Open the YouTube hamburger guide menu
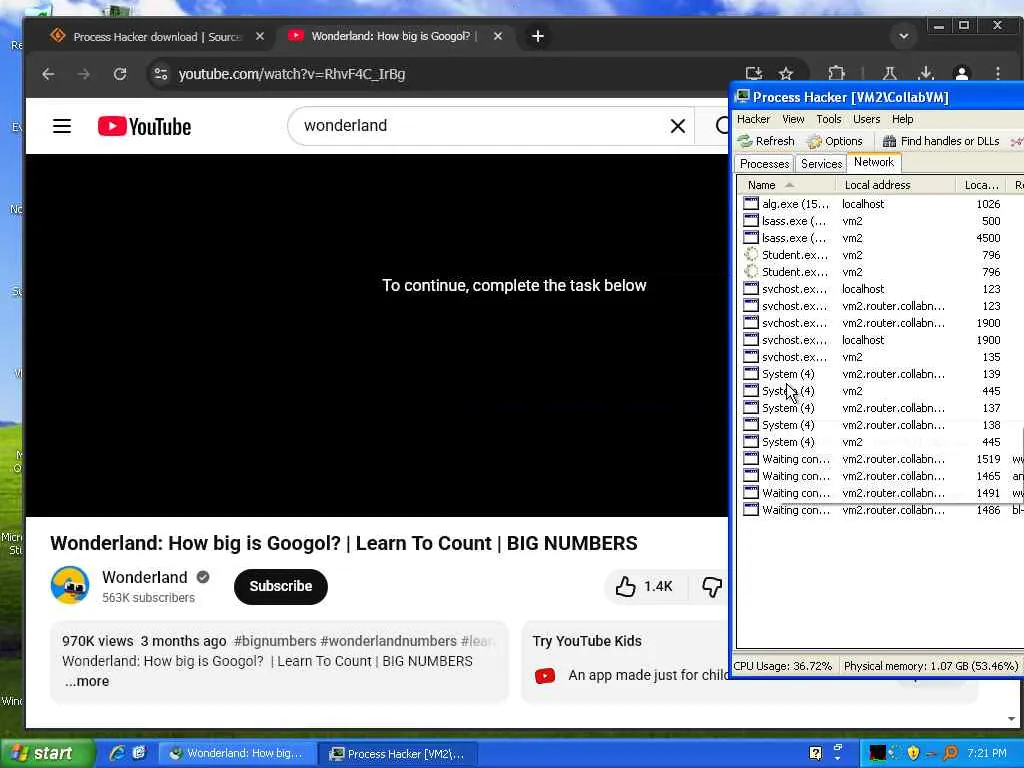Screen dimensions: 1024x768 tap(62, 126)
